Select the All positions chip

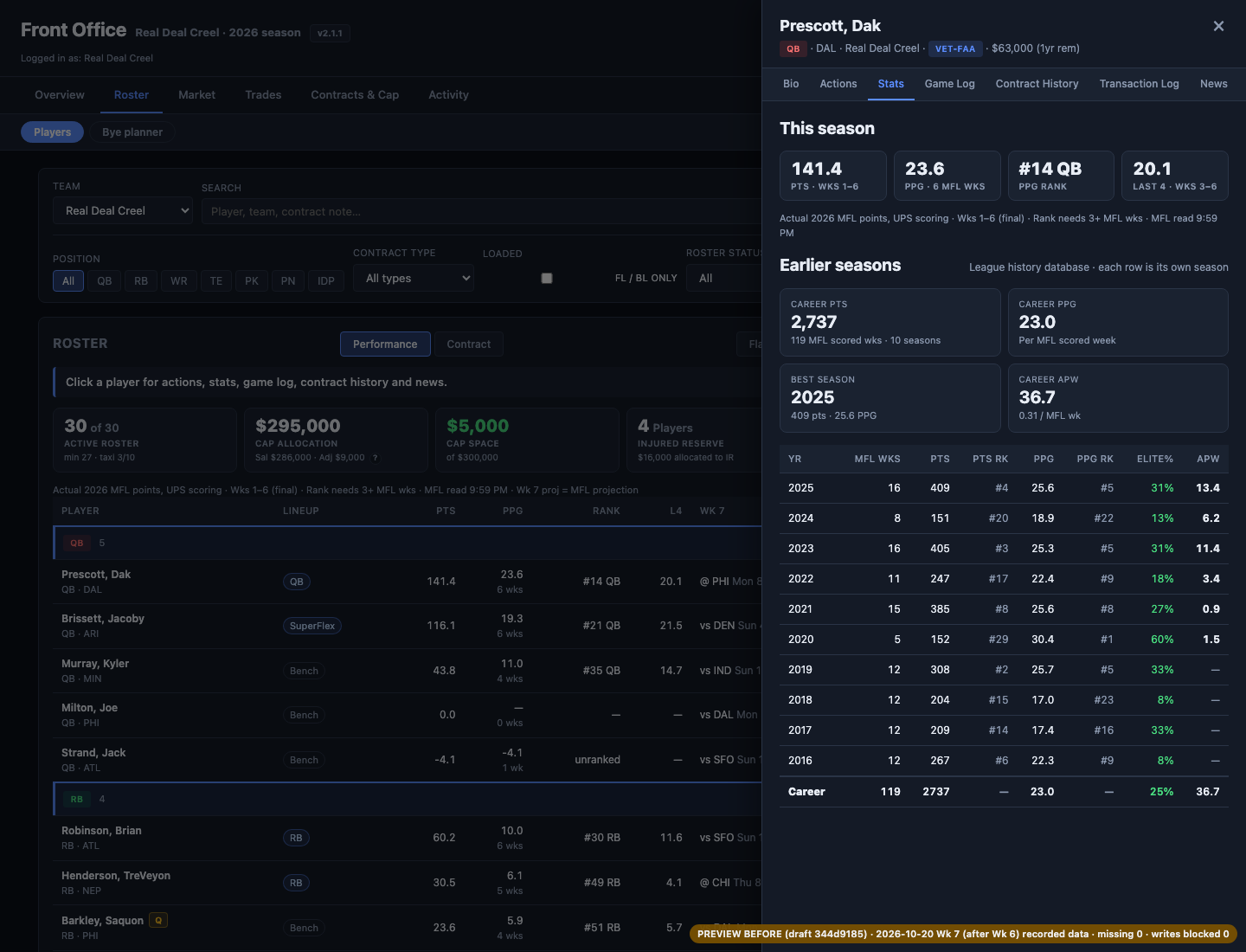click(68, 280)
